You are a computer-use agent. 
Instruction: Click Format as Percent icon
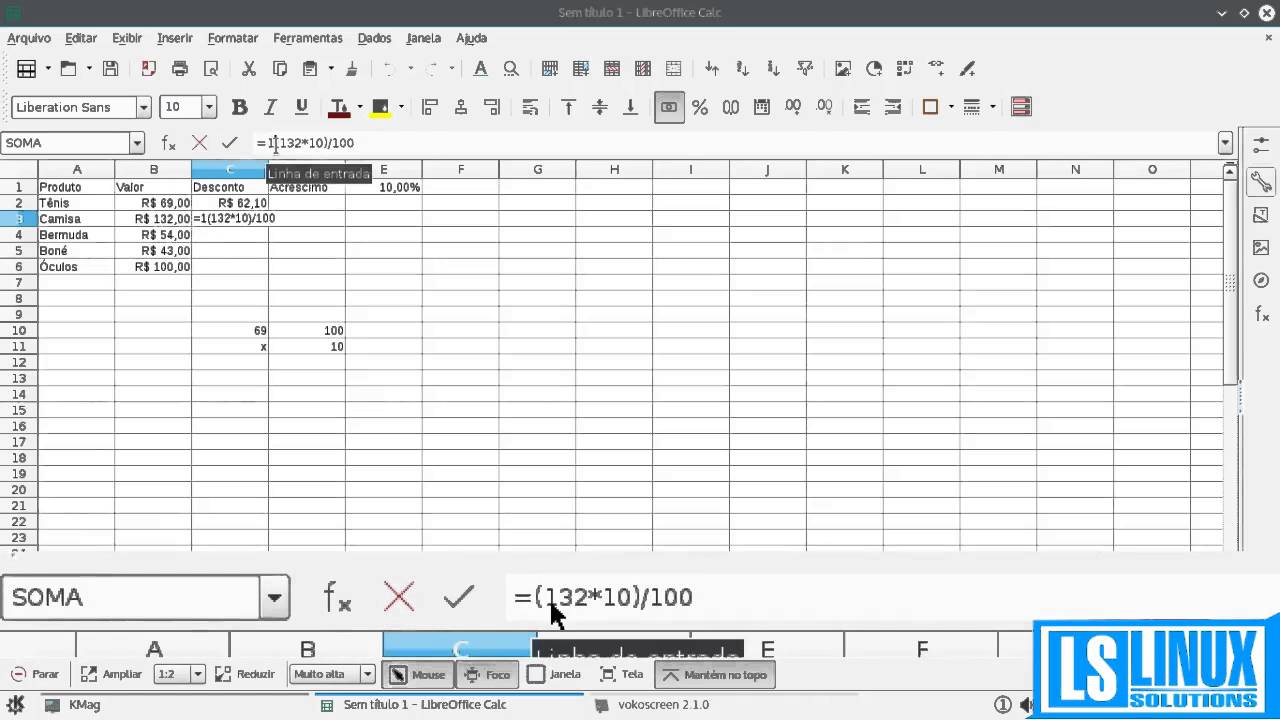(700, 107)
